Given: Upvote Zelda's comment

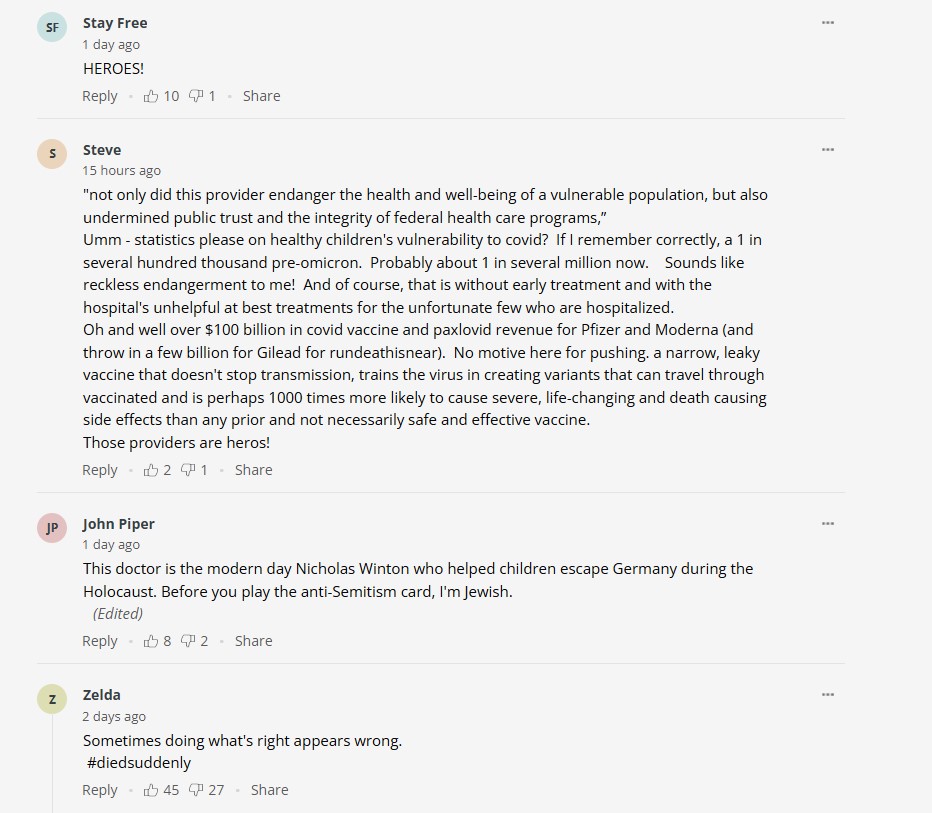Looking at the screenshot, I should (x=152, y=790).
